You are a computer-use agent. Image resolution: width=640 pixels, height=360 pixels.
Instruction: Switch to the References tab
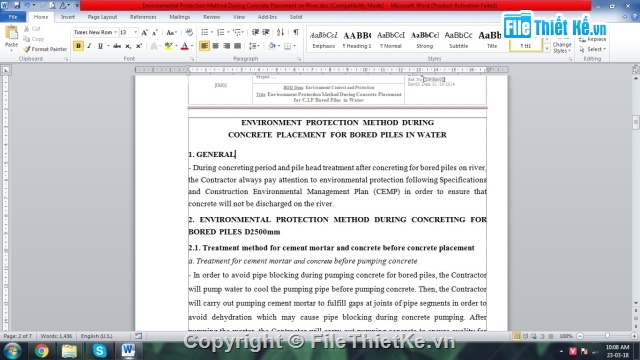tap(143, 17)
